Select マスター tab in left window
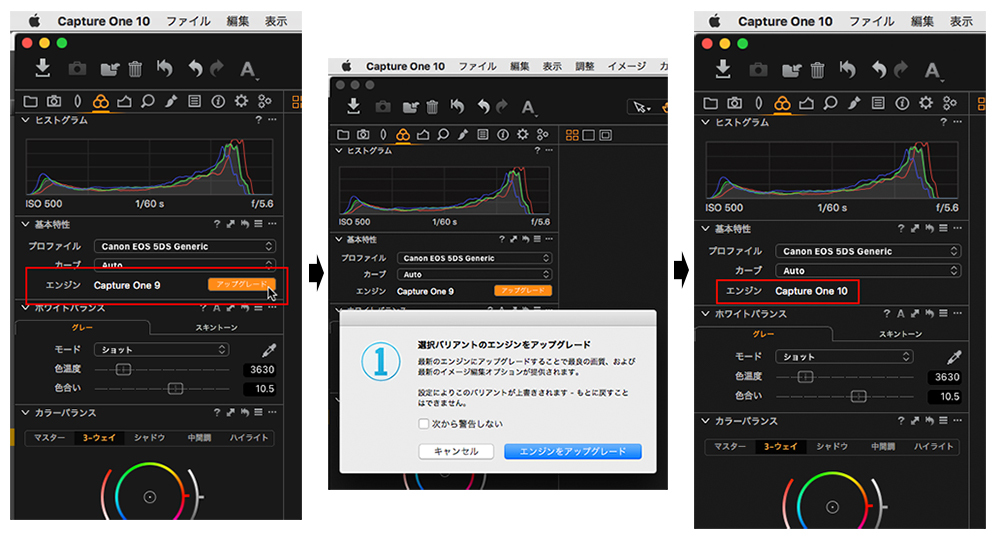Screen dimensions: 1000x541 coord(49,438)
